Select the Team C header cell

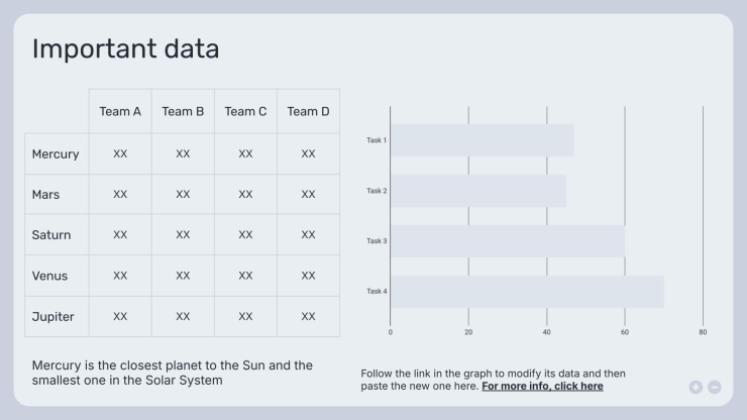tap(245, 111)
